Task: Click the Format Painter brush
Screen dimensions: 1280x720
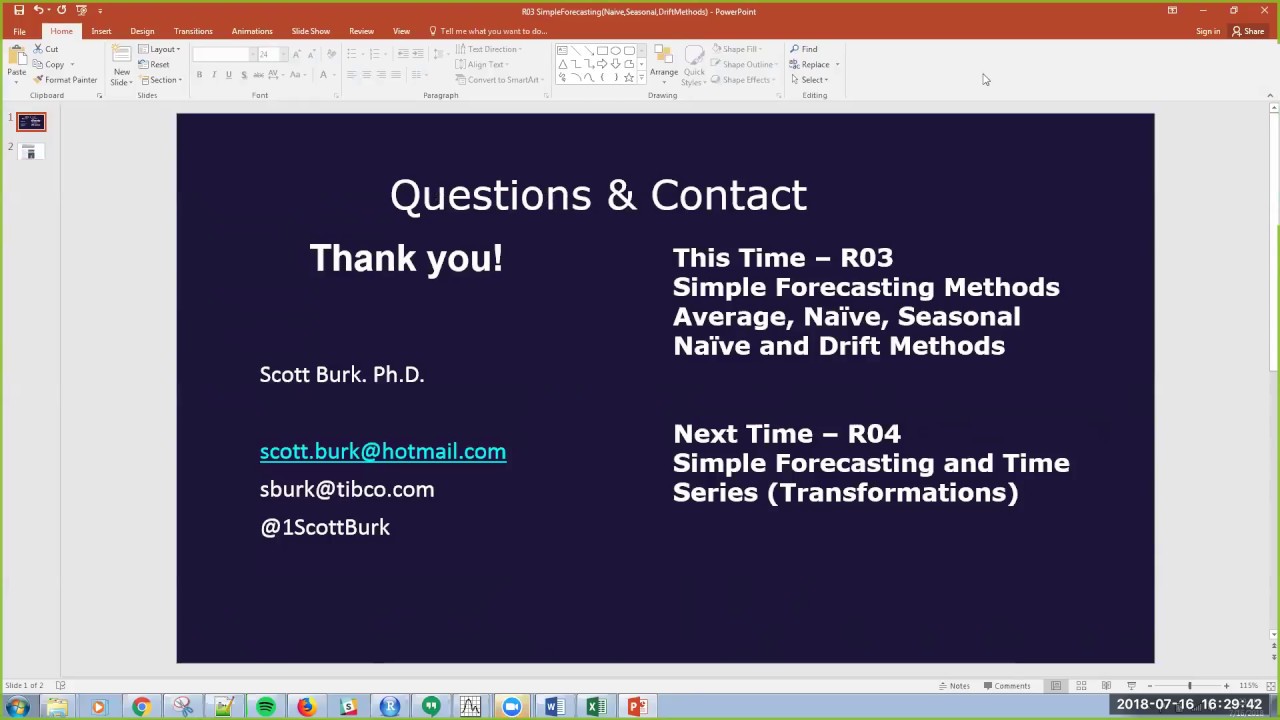Action: [38, 80]
